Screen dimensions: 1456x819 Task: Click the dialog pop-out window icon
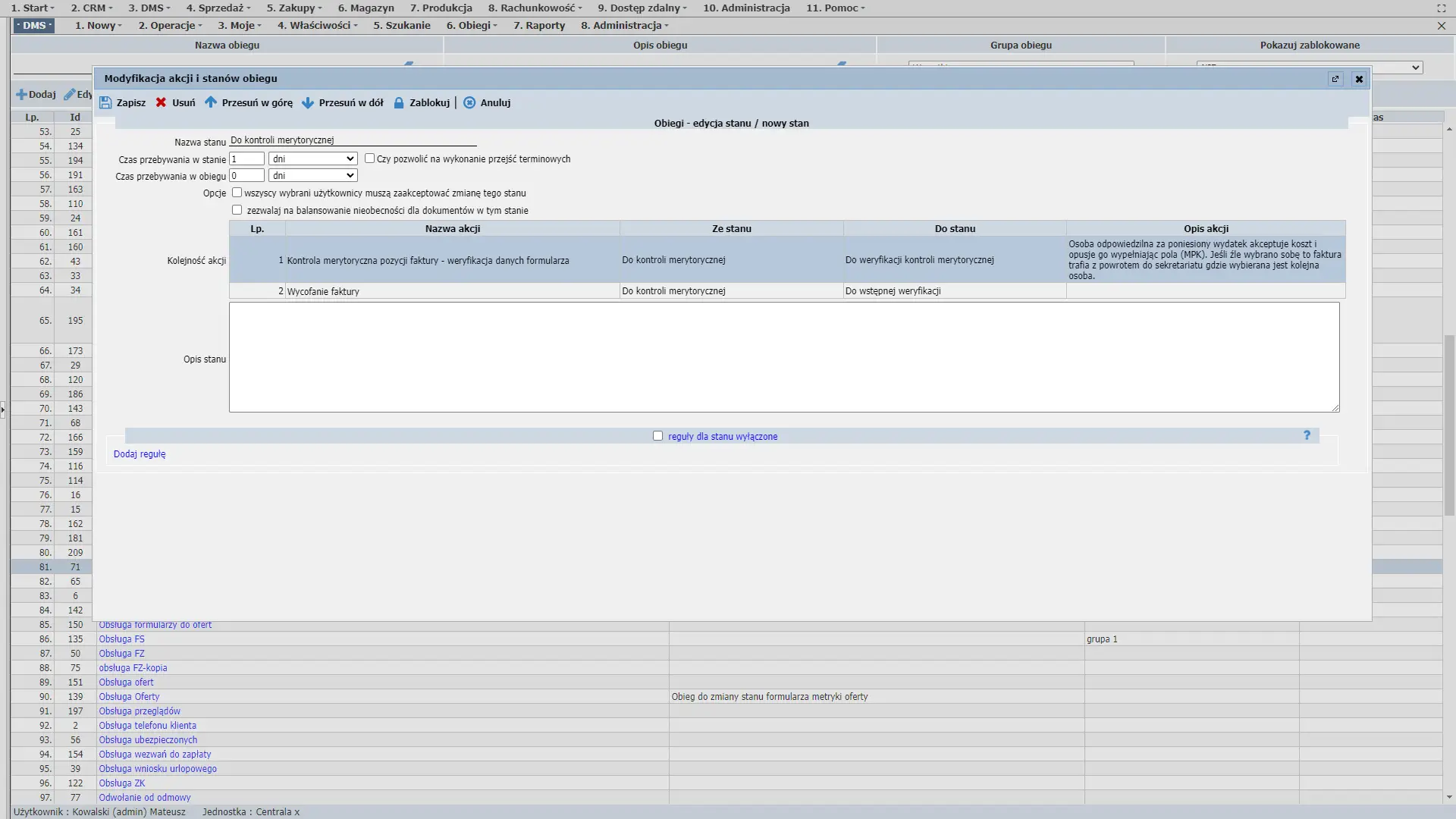click(x=1335, y=79)
